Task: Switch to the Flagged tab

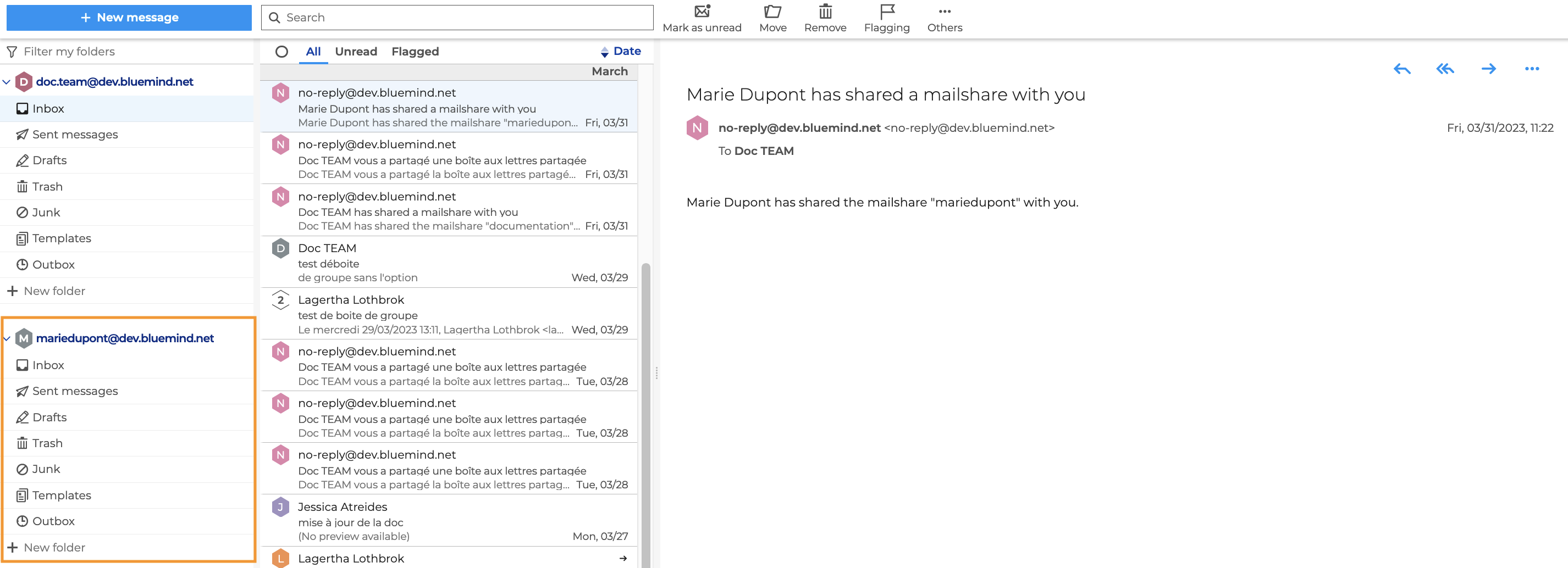Action: pos(415,52)
